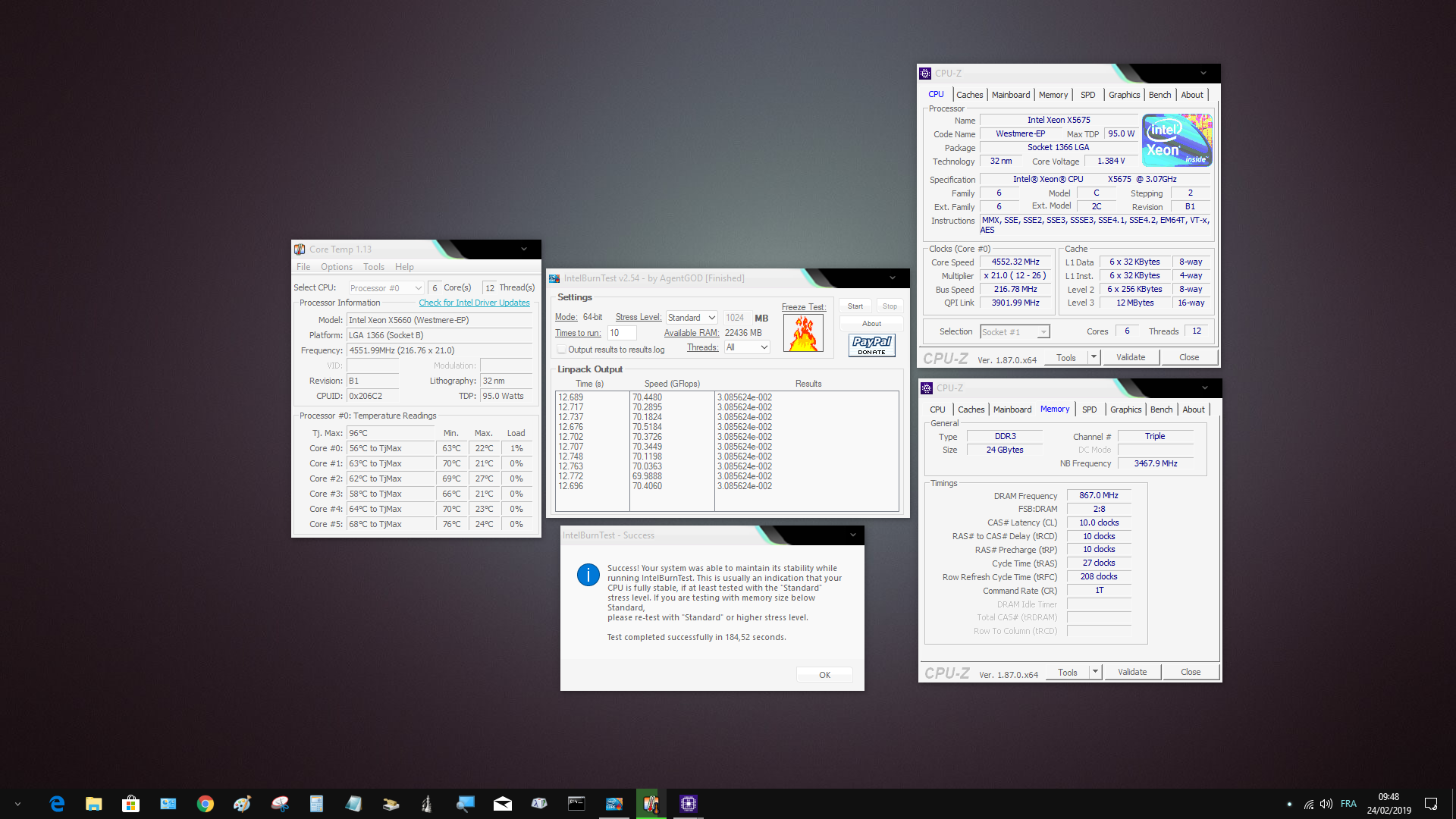The height and width of the screenshot is (819, 1456).
Task: Click the Check for Intel Driver Updates link
Action: pos(475,303)
